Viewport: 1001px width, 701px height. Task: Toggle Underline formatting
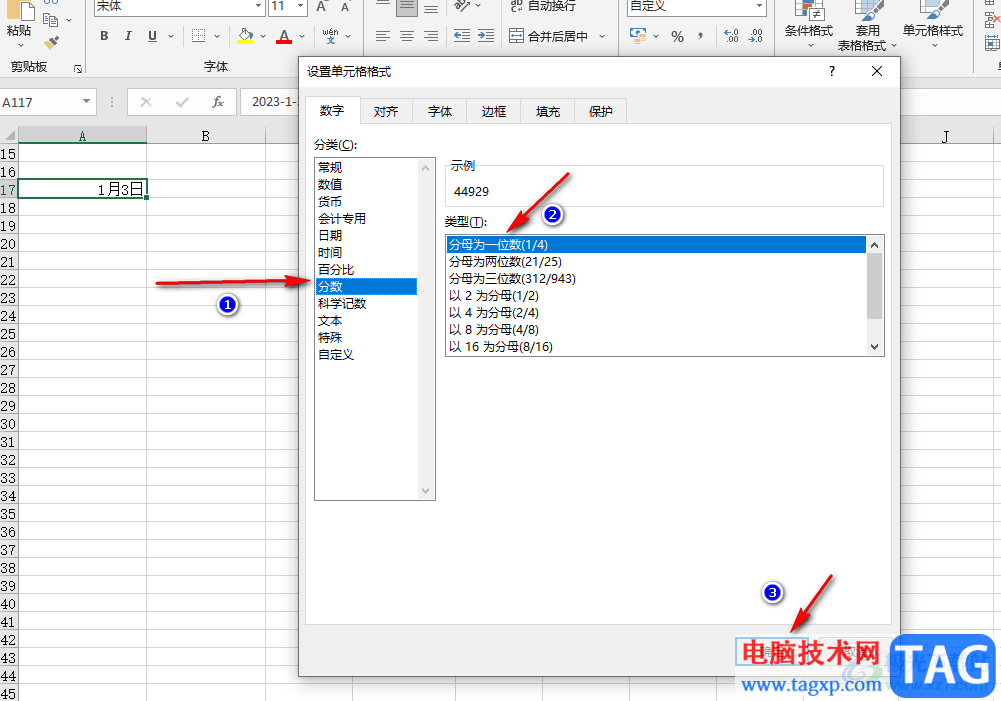point(152,36)
